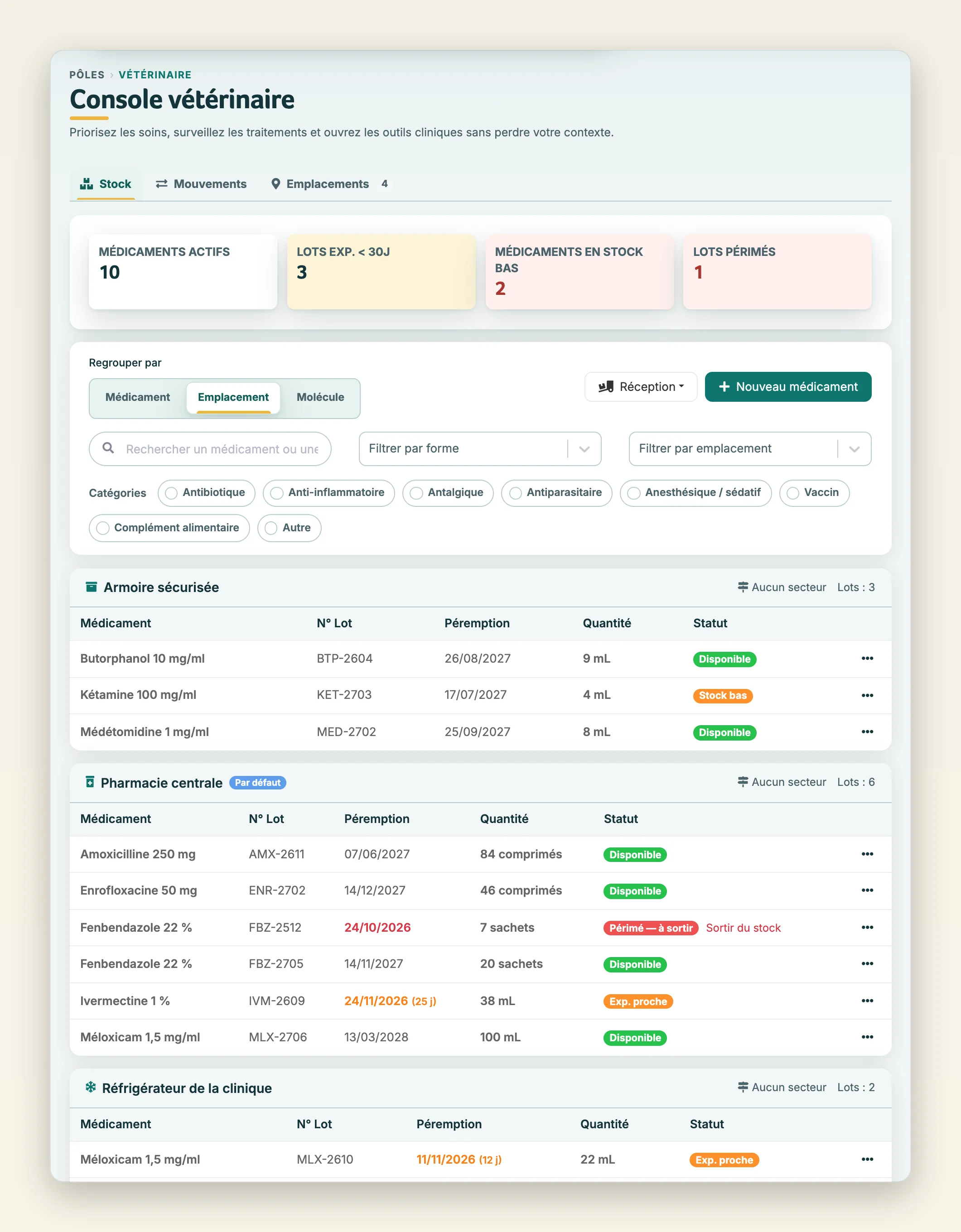Click the Armoire sécurisée cabinet icon
961x1232 pixels.
[x=92, y=587]
